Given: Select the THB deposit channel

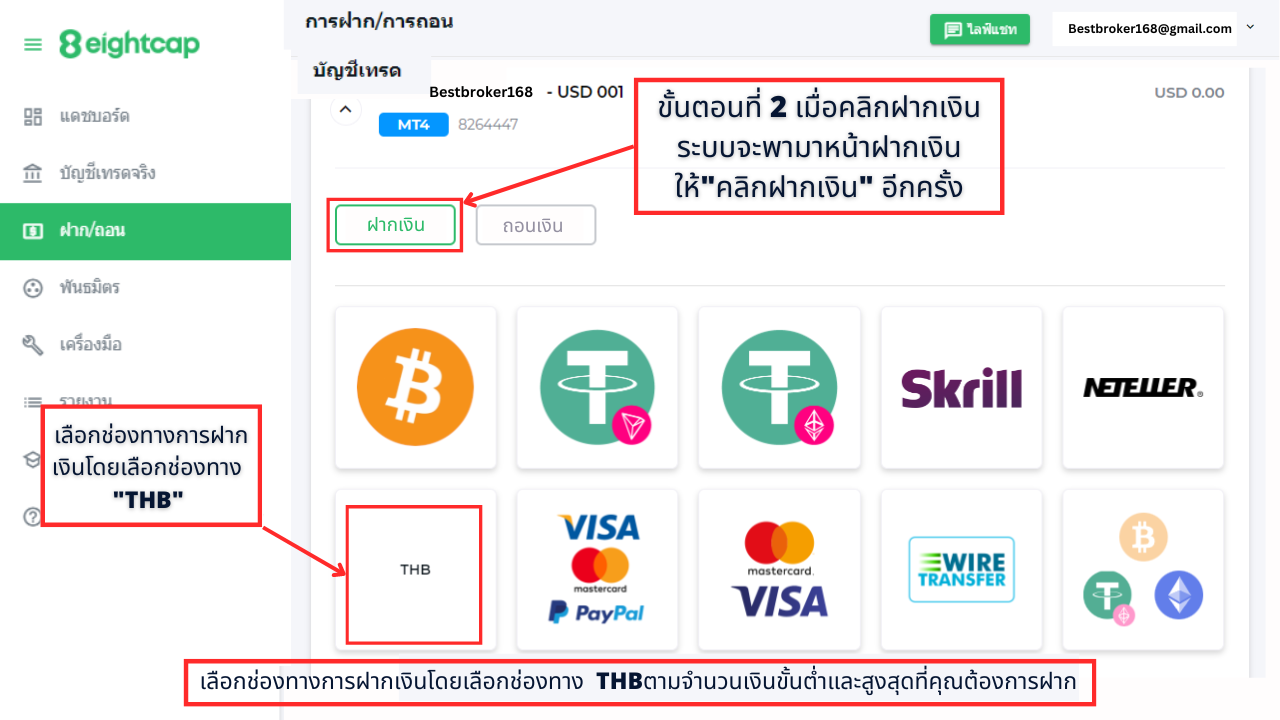Looking at the screenshot, I should [415, 570].
